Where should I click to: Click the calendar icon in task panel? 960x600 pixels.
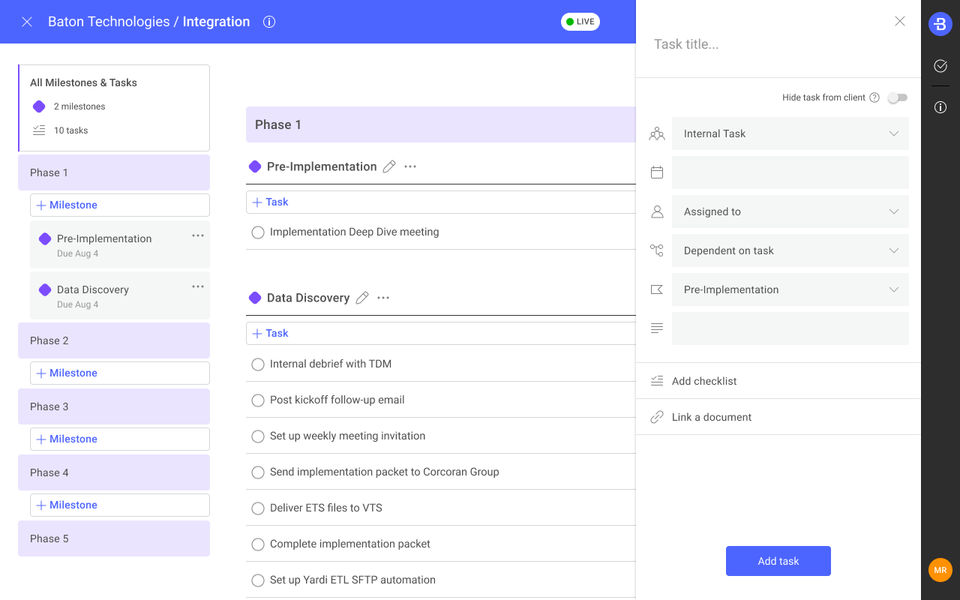657,173
